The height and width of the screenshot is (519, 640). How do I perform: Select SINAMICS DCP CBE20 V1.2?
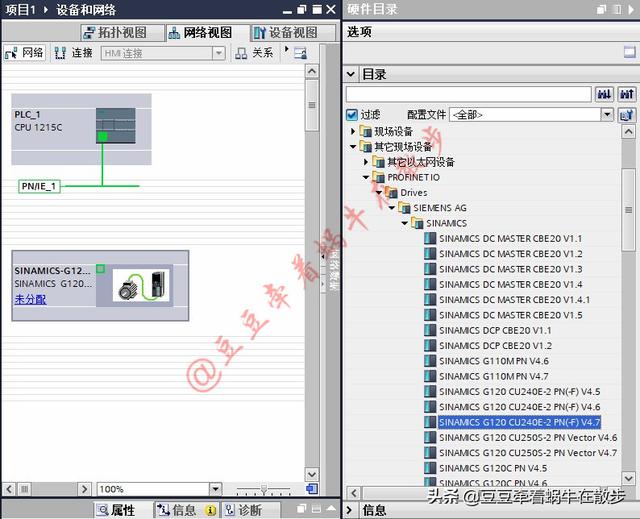tap(495, 346)
